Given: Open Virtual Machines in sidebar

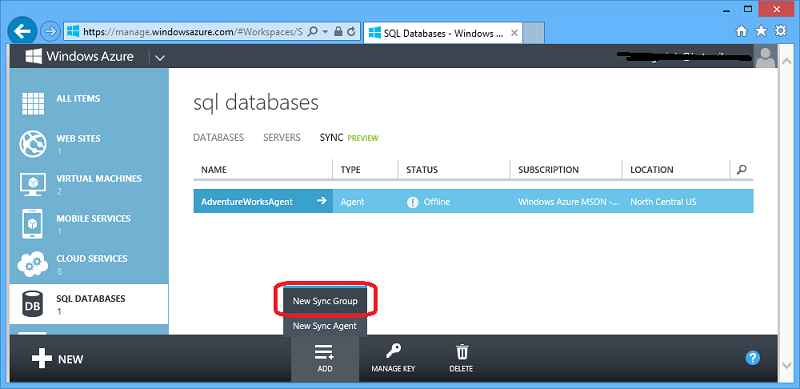Looking at the screenshot, I should [89, 184].
